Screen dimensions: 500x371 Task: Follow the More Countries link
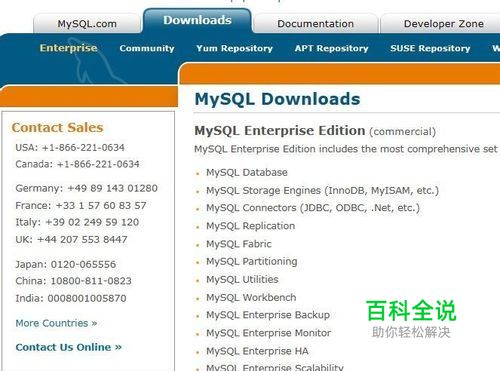click(56, 323)
